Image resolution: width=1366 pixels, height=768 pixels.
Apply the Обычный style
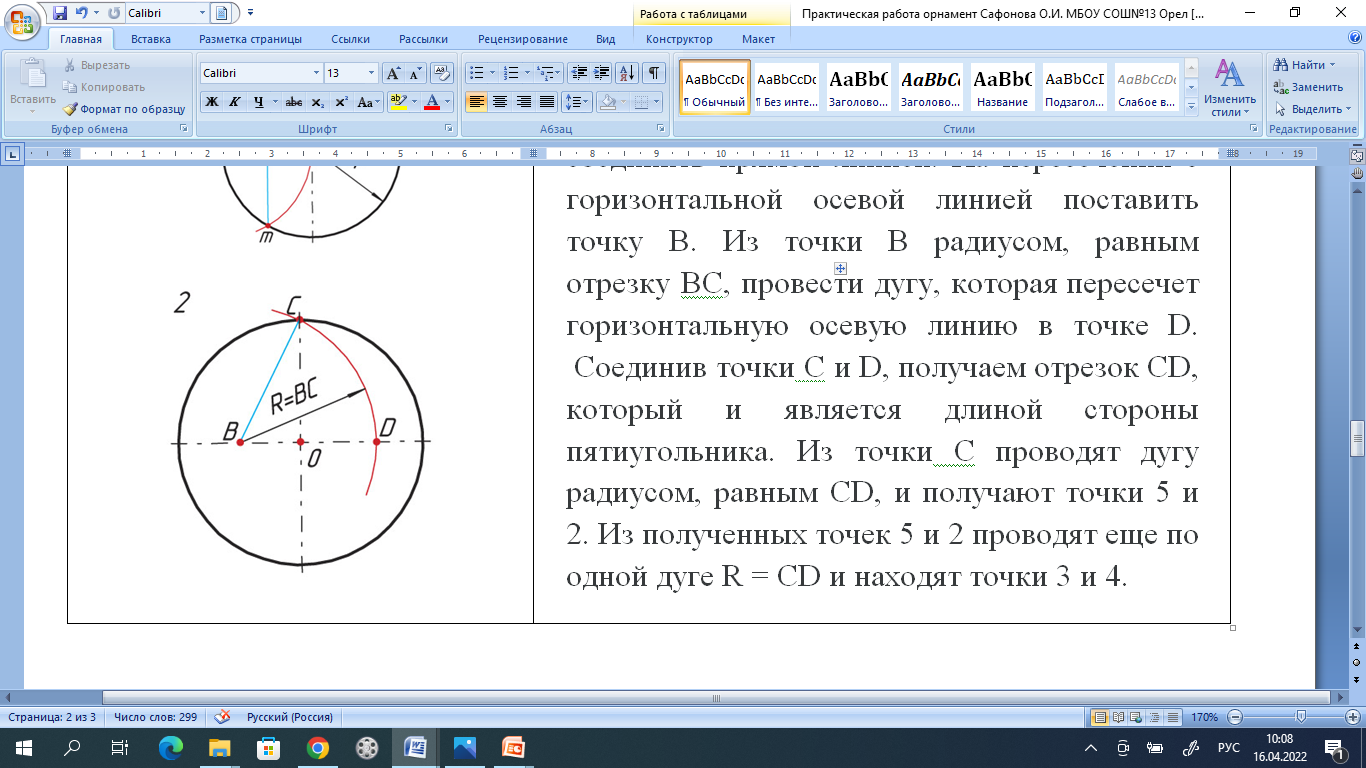[x=714, y=87]
